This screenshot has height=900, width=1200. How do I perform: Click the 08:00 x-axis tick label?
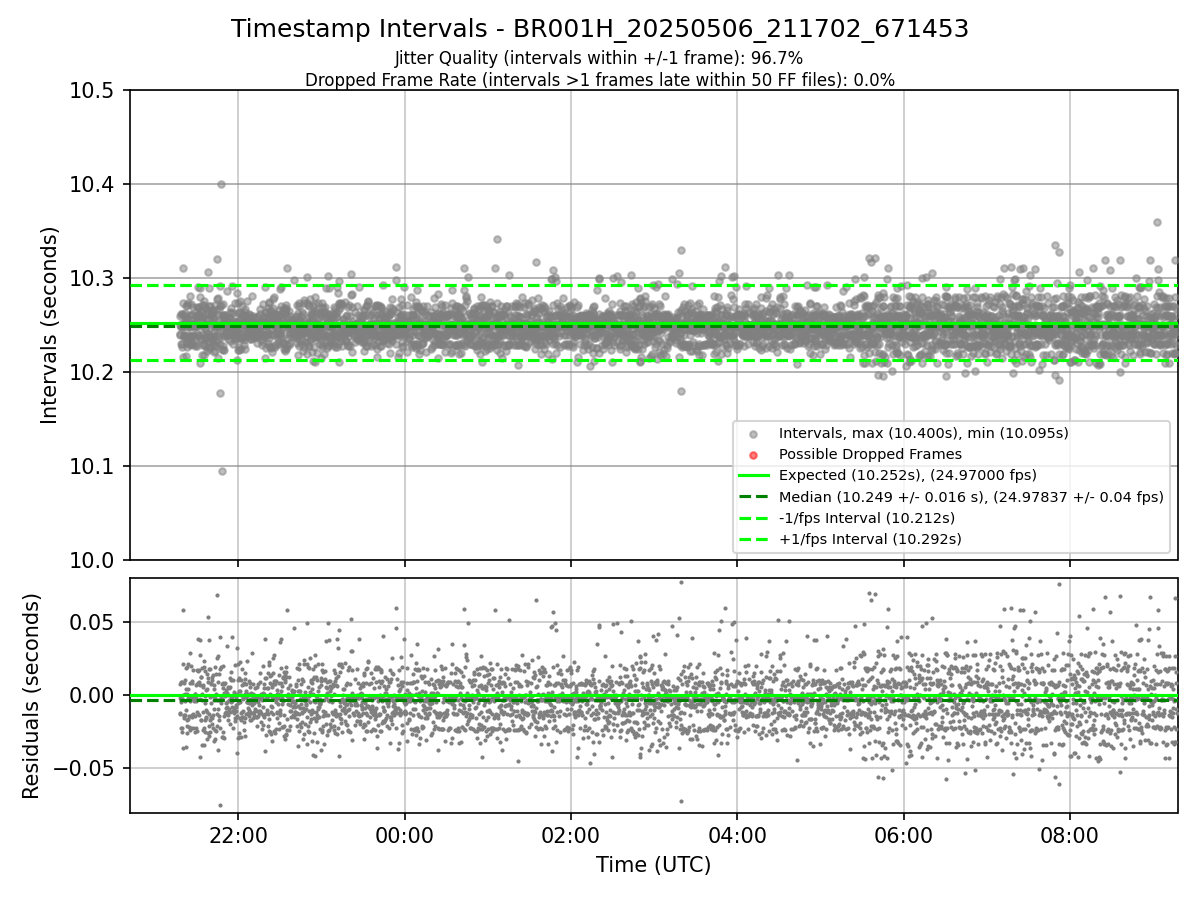[1070, 835]
